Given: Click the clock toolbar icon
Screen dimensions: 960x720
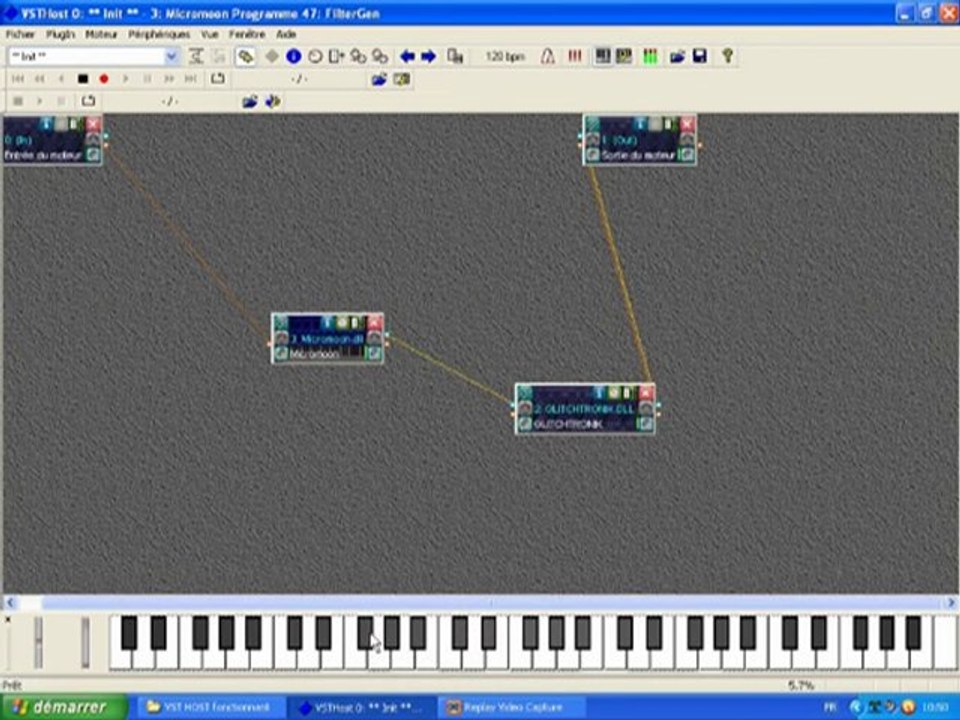Looking at the screenshot, I should coord(315,56).
